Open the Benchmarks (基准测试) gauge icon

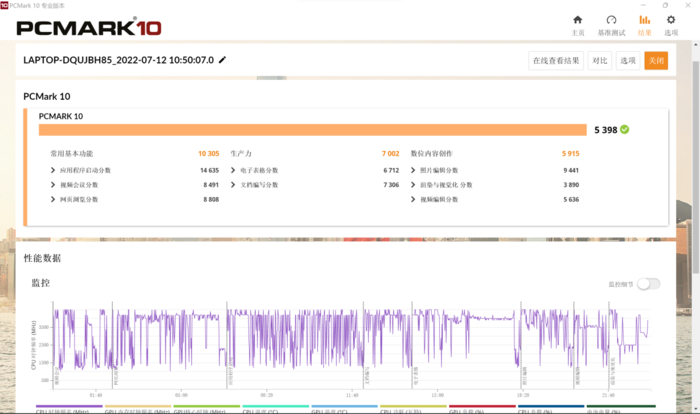(x=611, y=20)
